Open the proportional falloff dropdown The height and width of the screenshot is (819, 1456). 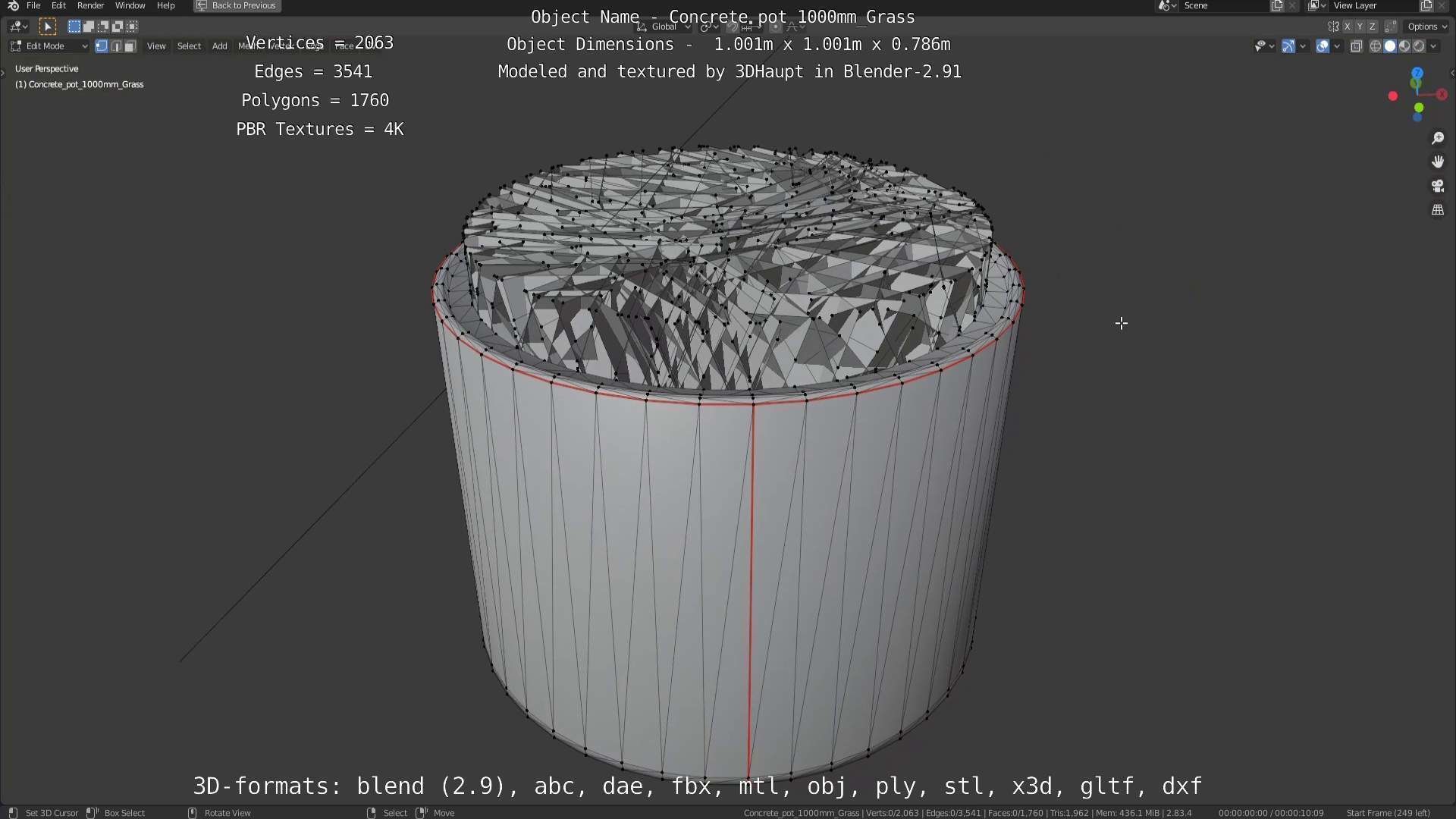pyautogui.click(x=795, y=27)
